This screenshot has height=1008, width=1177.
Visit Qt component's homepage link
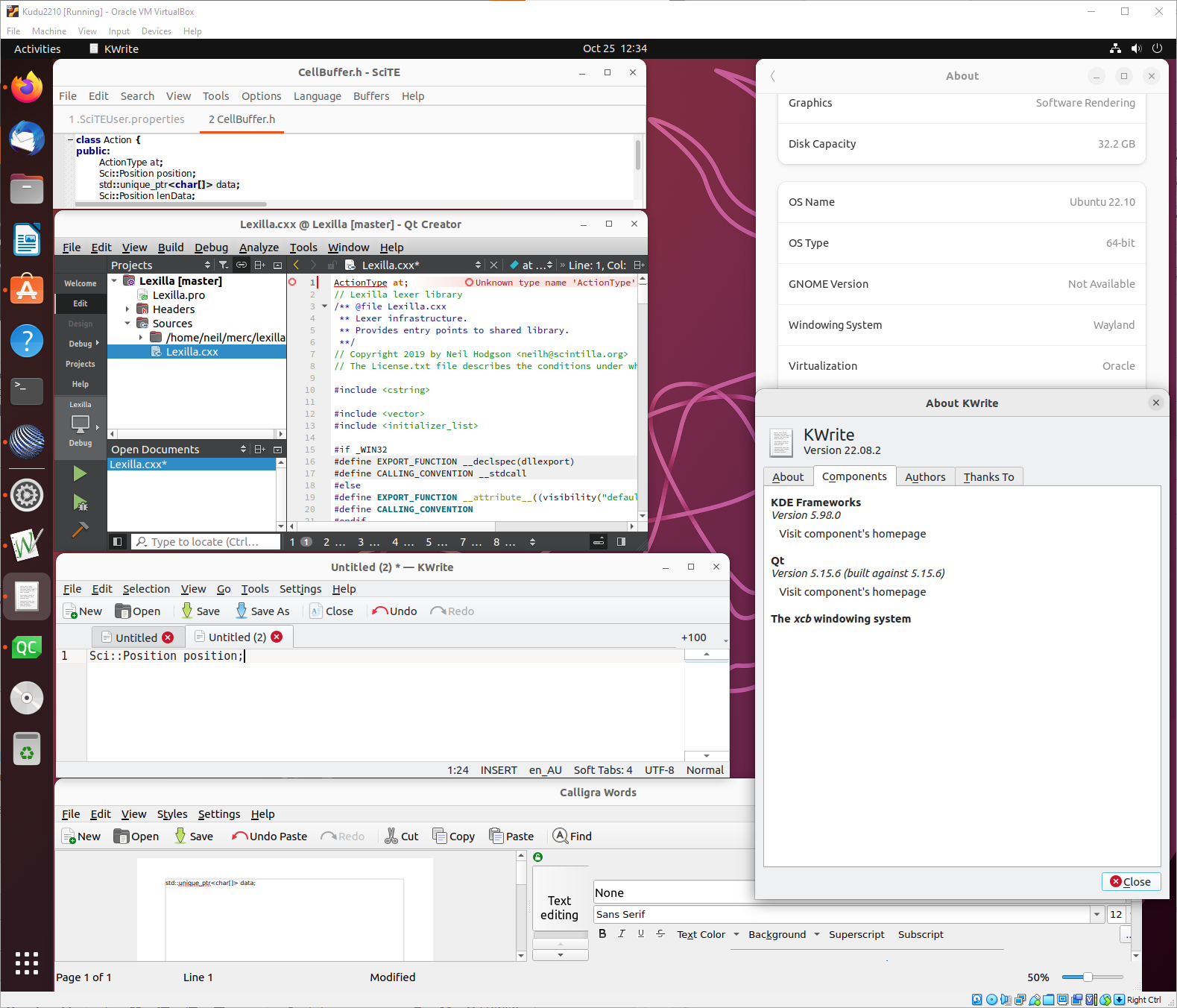point(853,592)
